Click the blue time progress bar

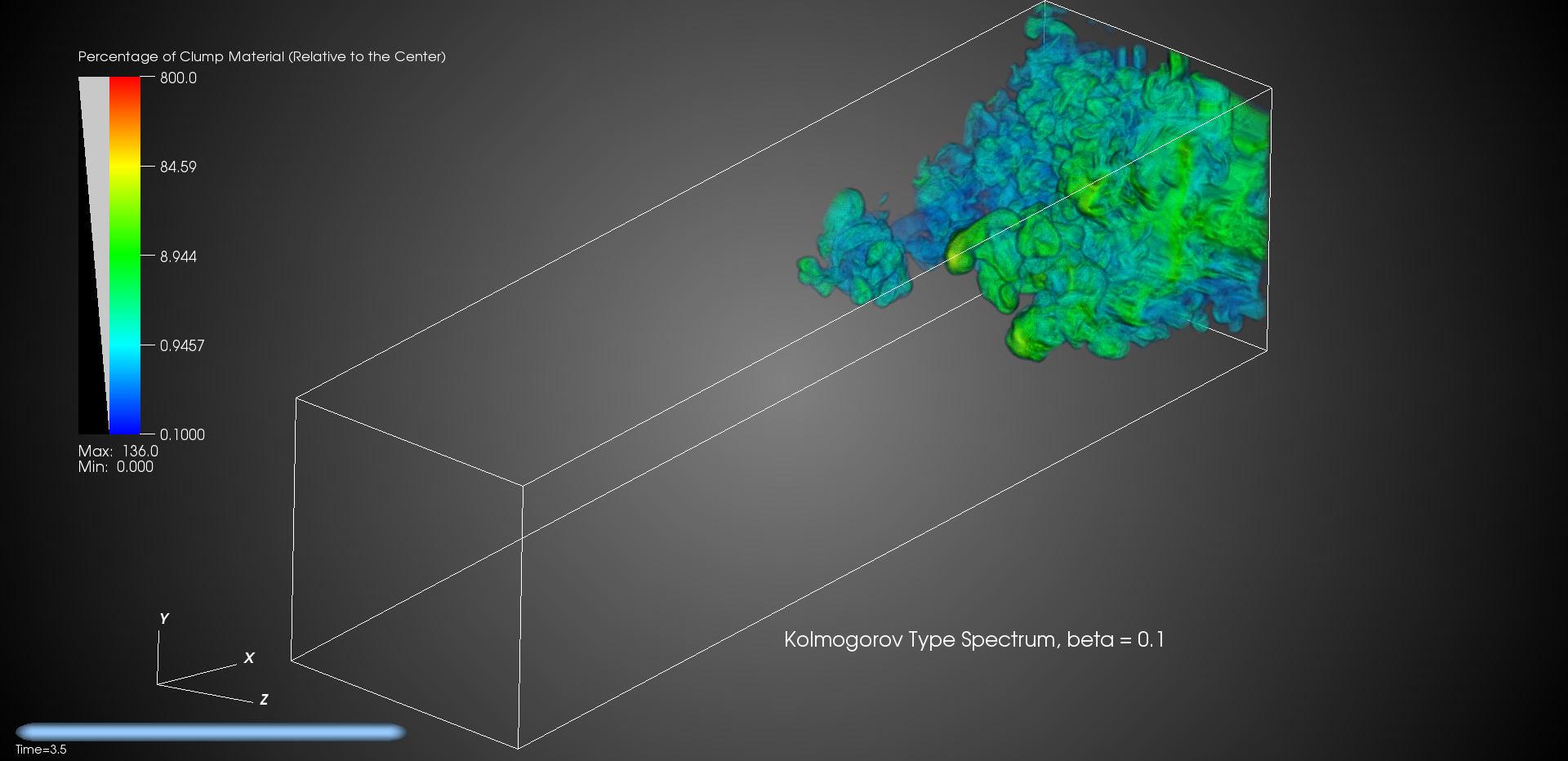[211, 732]
